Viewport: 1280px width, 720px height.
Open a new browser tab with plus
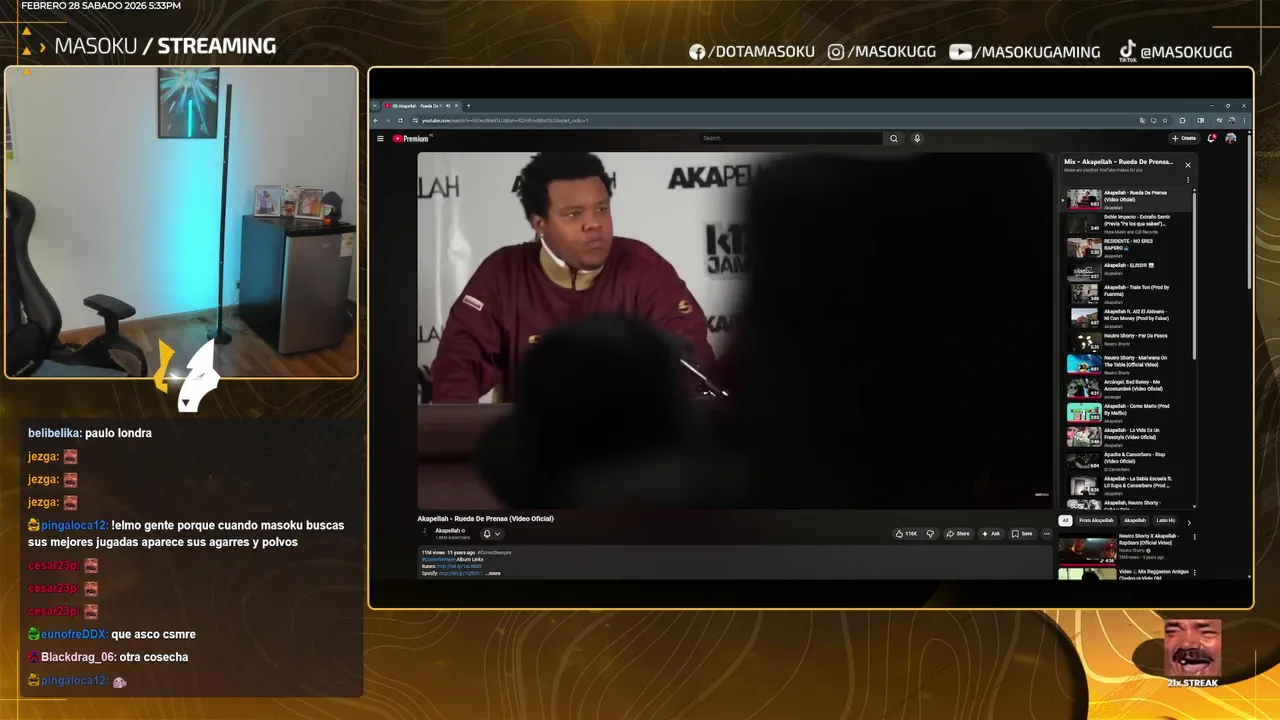point(468,106)
